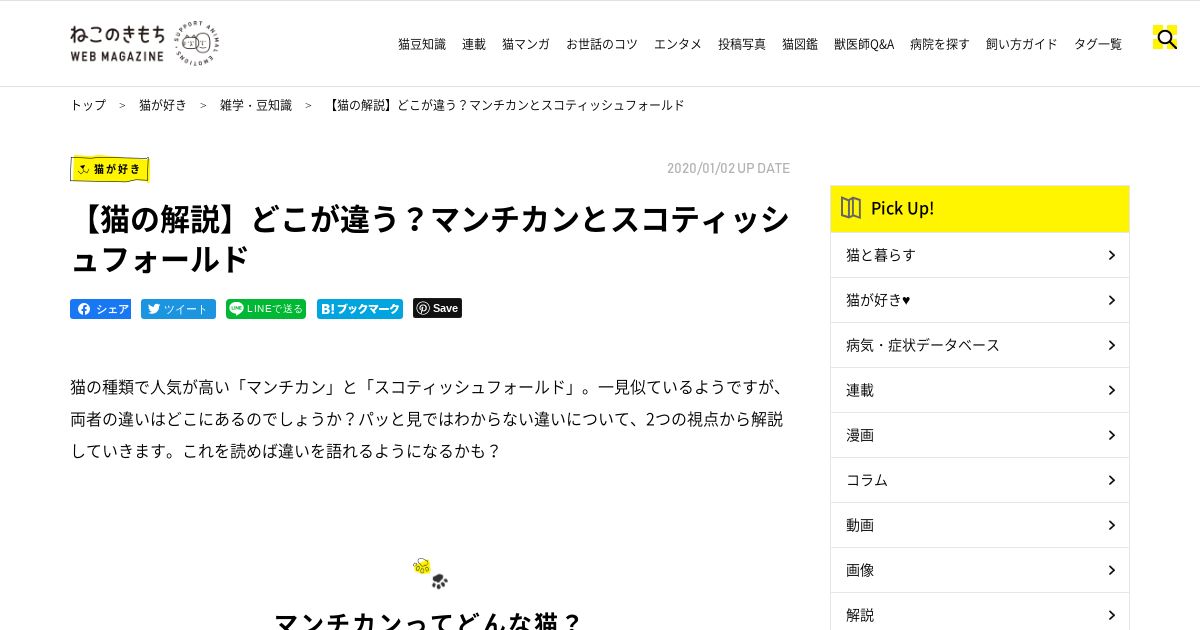
Task: Click the chevron beside 解説
Action: pos(1111,615)
